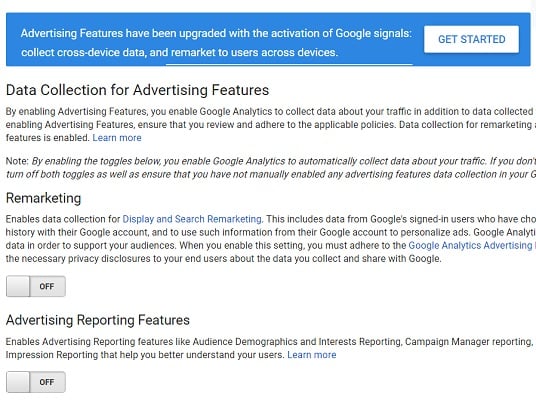Viewport: 536px width, 400px height.
Task: Enable Advertising Reporting Features toggle
Action: (36, 382)
